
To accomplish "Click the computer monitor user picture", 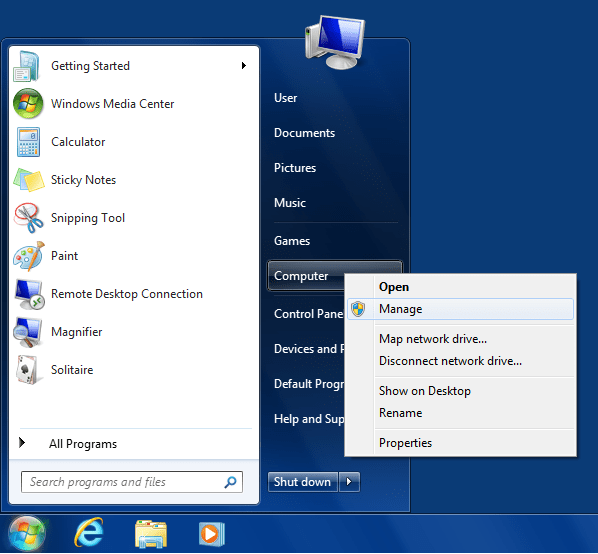I will [335, 42].
